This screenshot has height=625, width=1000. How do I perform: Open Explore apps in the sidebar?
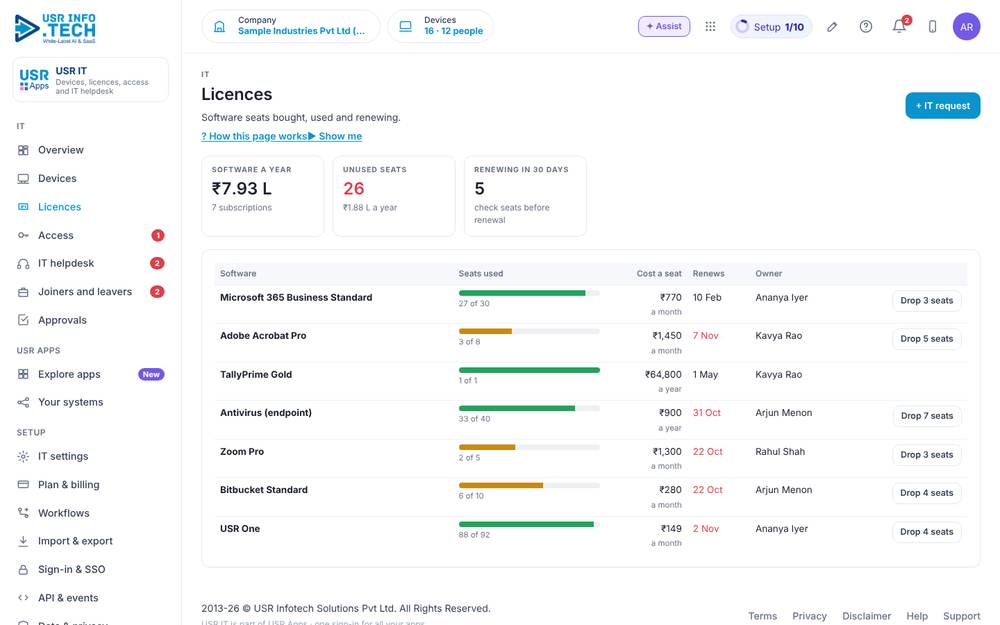(x=91, y=374)
